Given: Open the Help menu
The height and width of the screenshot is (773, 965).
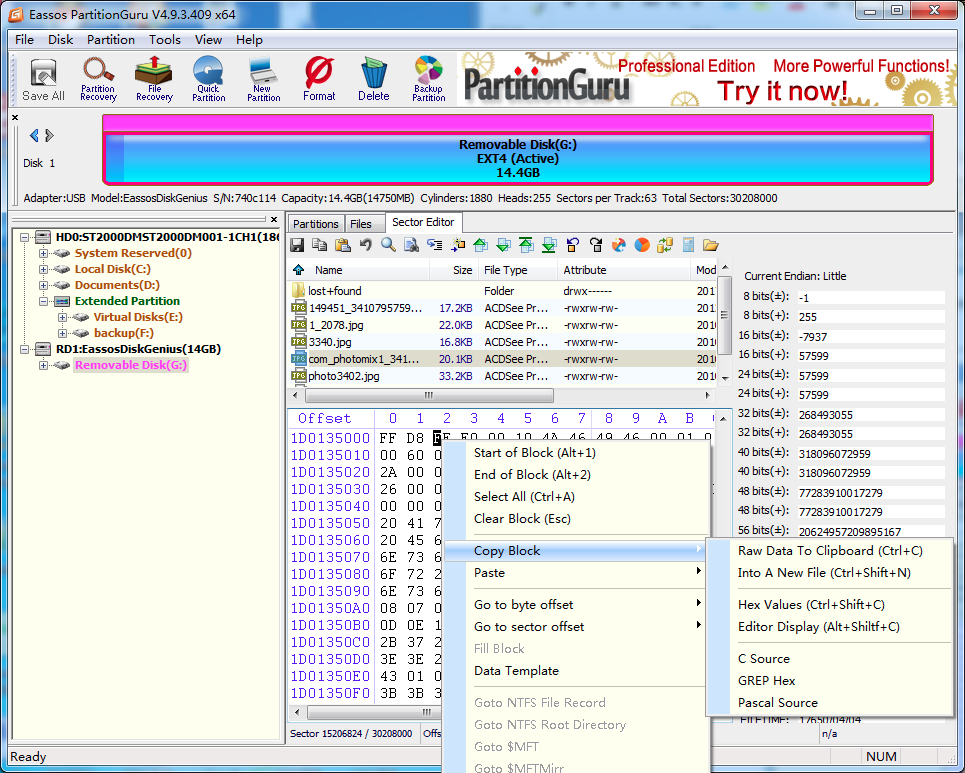Looking at the screenshot, I should 249,39.
